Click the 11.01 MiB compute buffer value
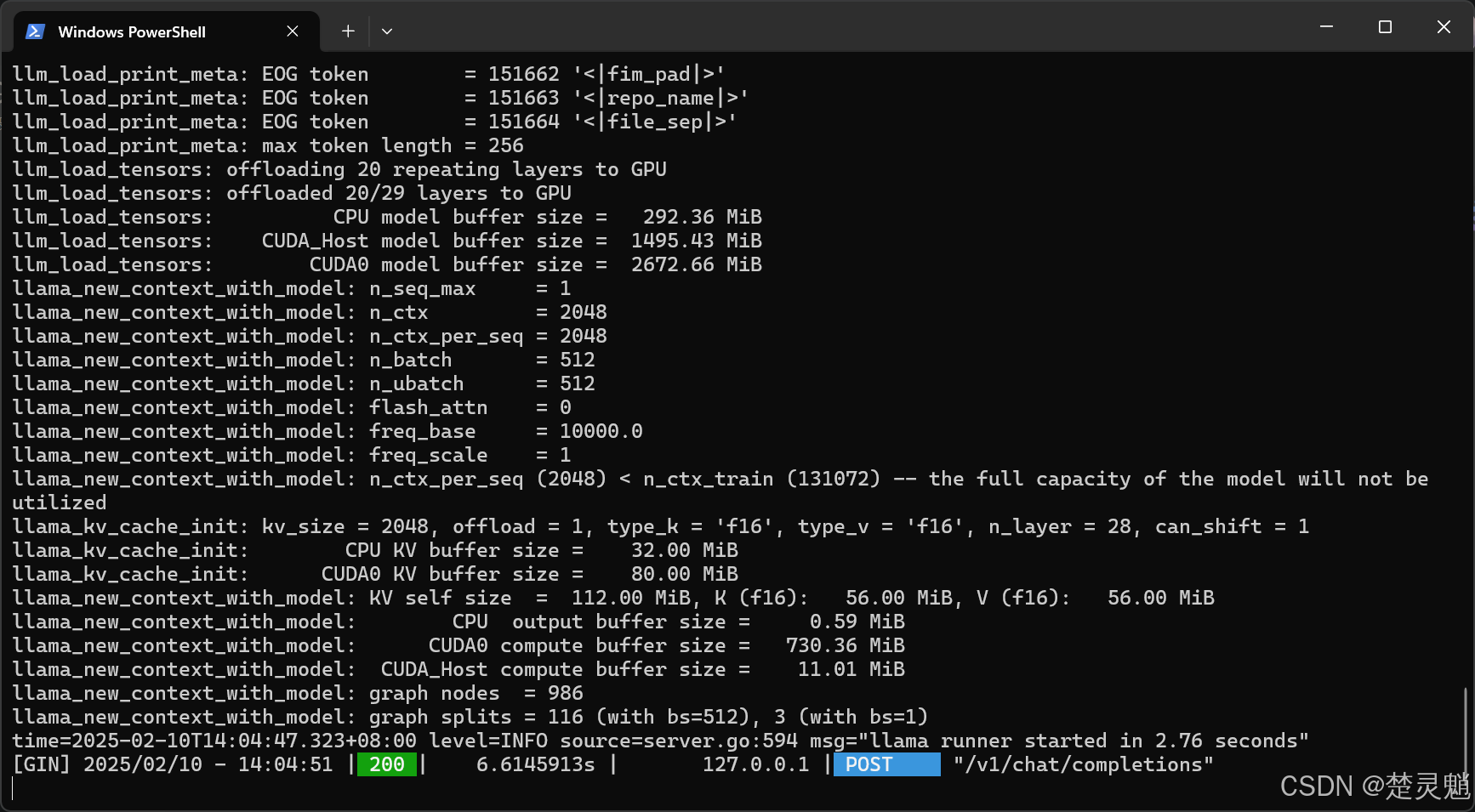 (x=851, y=669)
